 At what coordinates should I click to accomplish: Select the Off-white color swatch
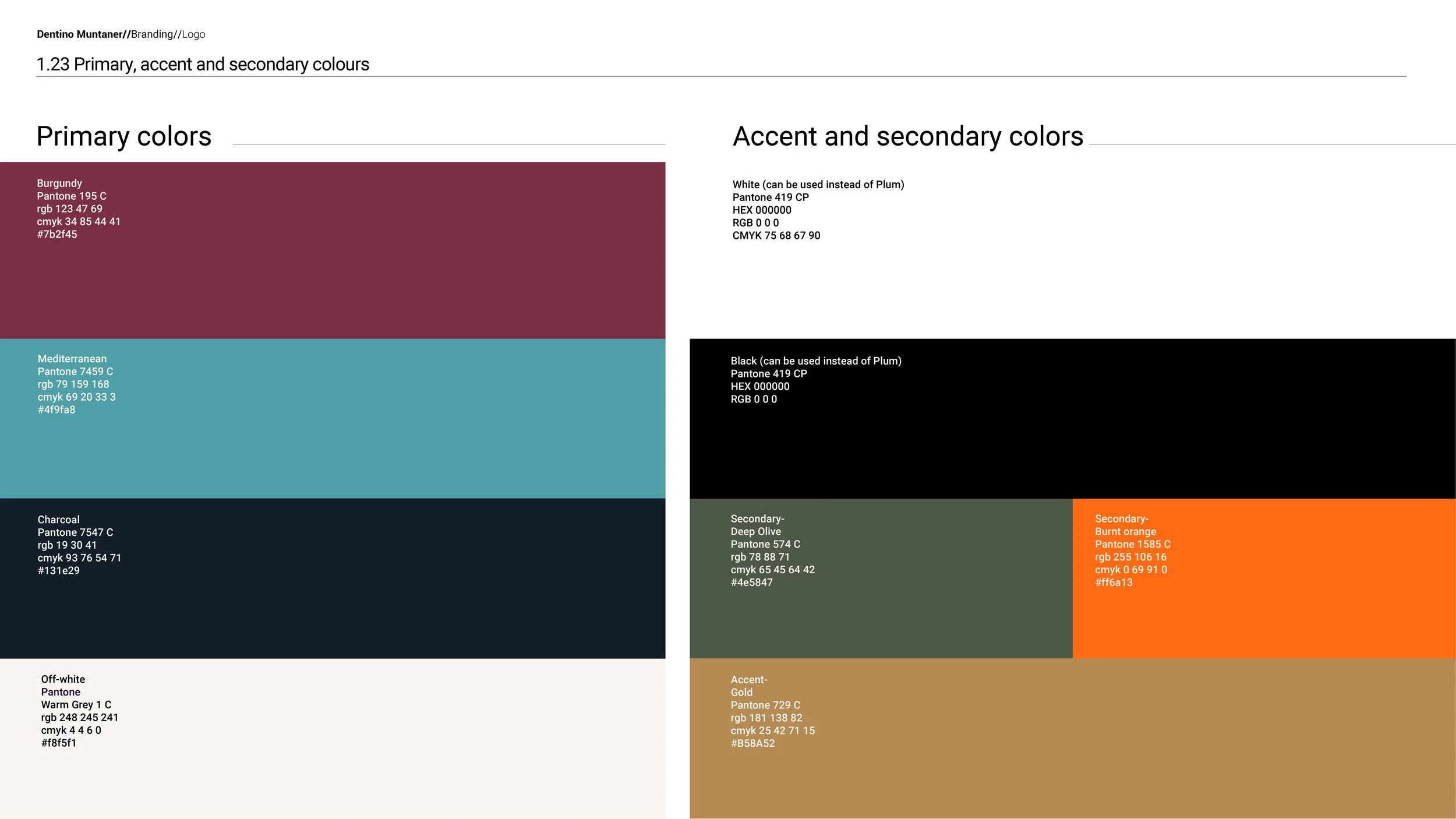coord(333,739)
